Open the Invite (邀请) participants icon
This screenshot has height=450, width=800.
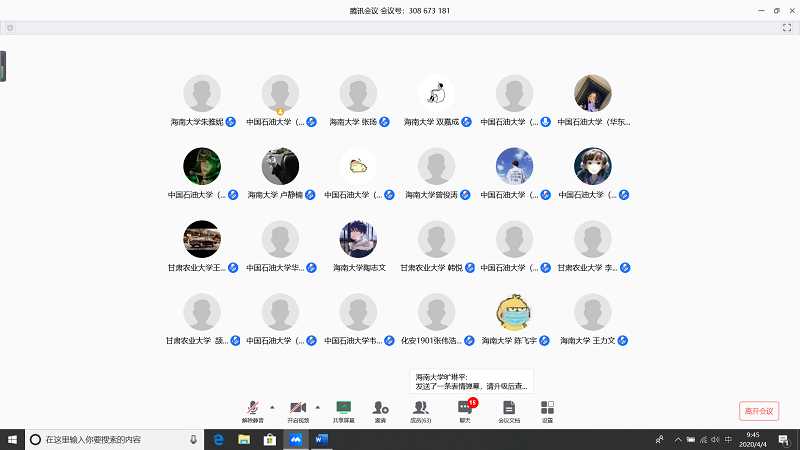(380, 410)
